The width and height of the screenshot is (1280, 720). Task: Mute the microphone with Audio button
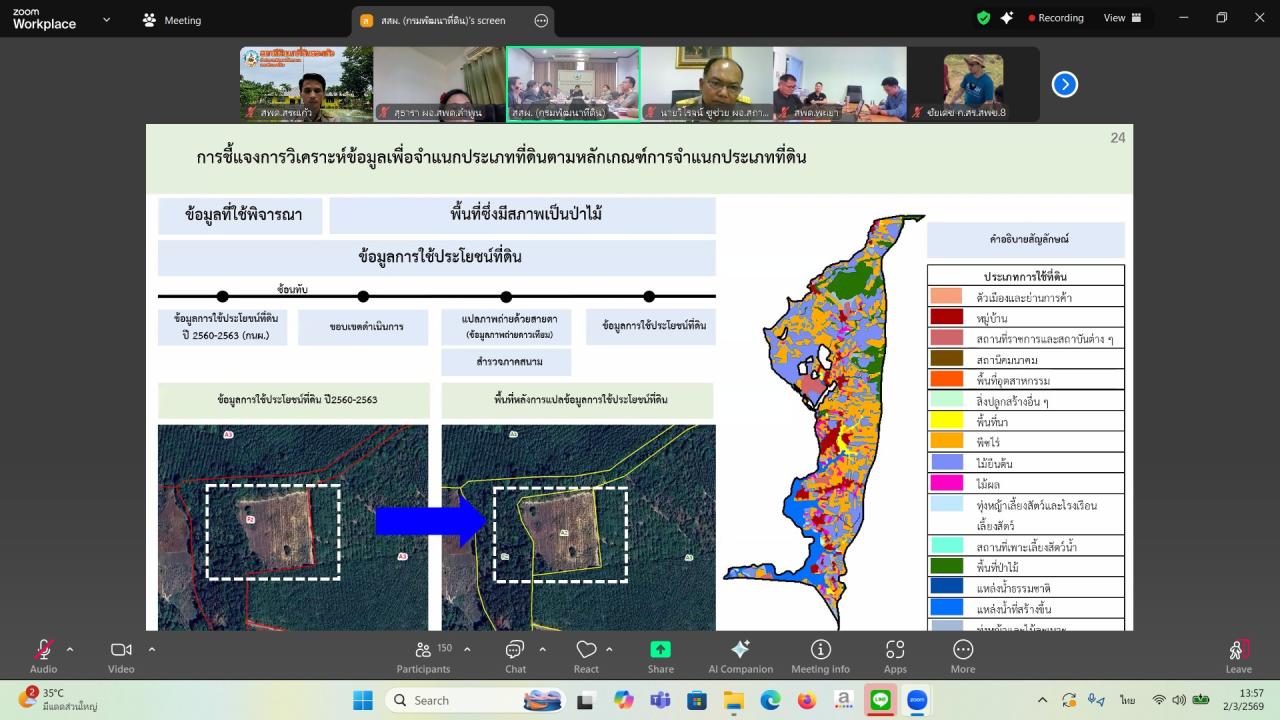[42, 655]
